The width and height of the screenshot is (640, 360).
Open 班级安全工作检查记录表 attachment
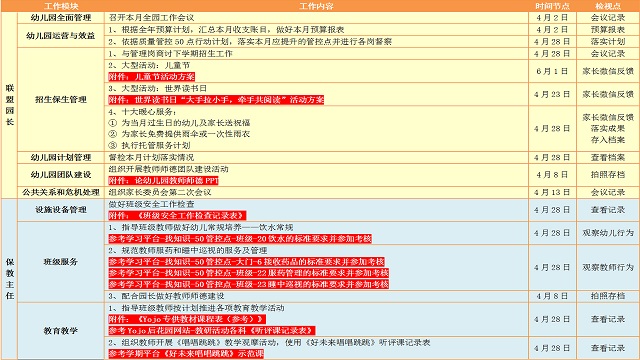pyautogui.click(x=178, y=215)
